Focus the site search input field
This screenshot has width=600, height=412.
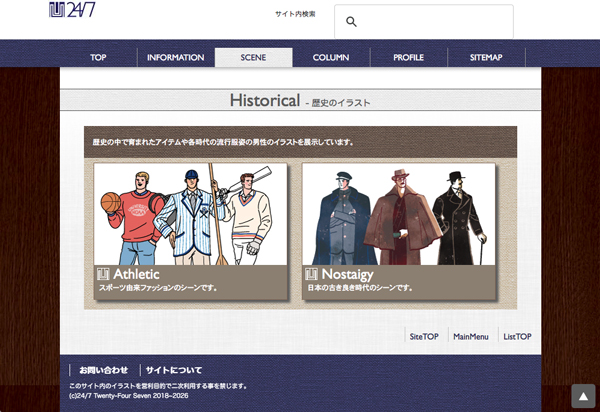(x=424, y=22)
